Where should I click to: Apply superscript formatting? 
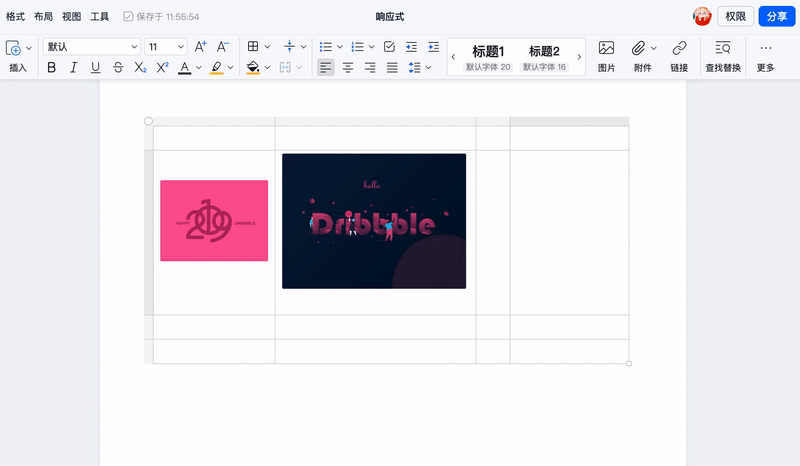(162, 67)
